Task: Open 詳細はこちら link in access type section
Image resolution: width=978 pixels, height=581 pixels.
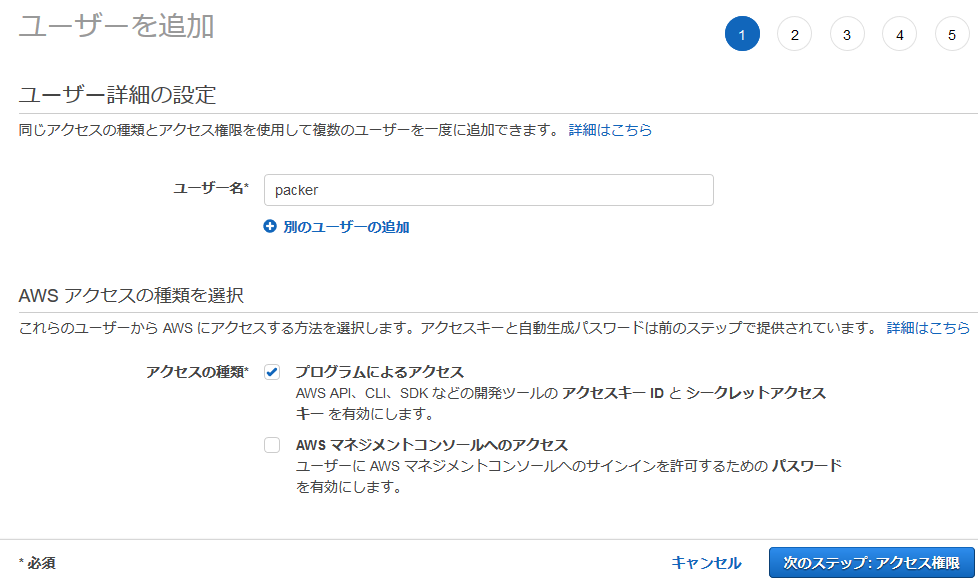Action: (928, 328)
